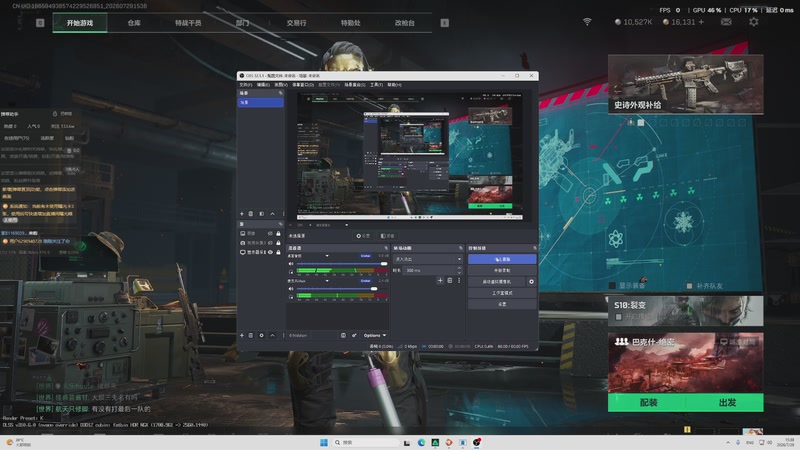Open virtual camera settings gear icon

(x=531, y=282)
